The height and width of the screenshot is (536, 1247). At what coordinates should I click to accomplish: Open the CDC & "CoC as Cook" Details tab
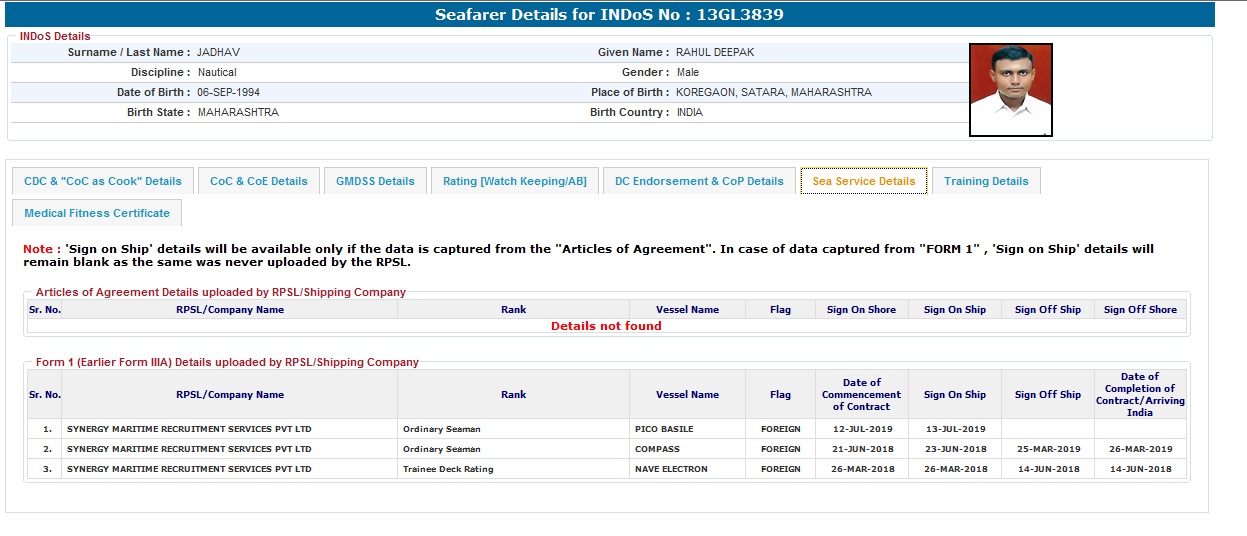tap(103, 181)
